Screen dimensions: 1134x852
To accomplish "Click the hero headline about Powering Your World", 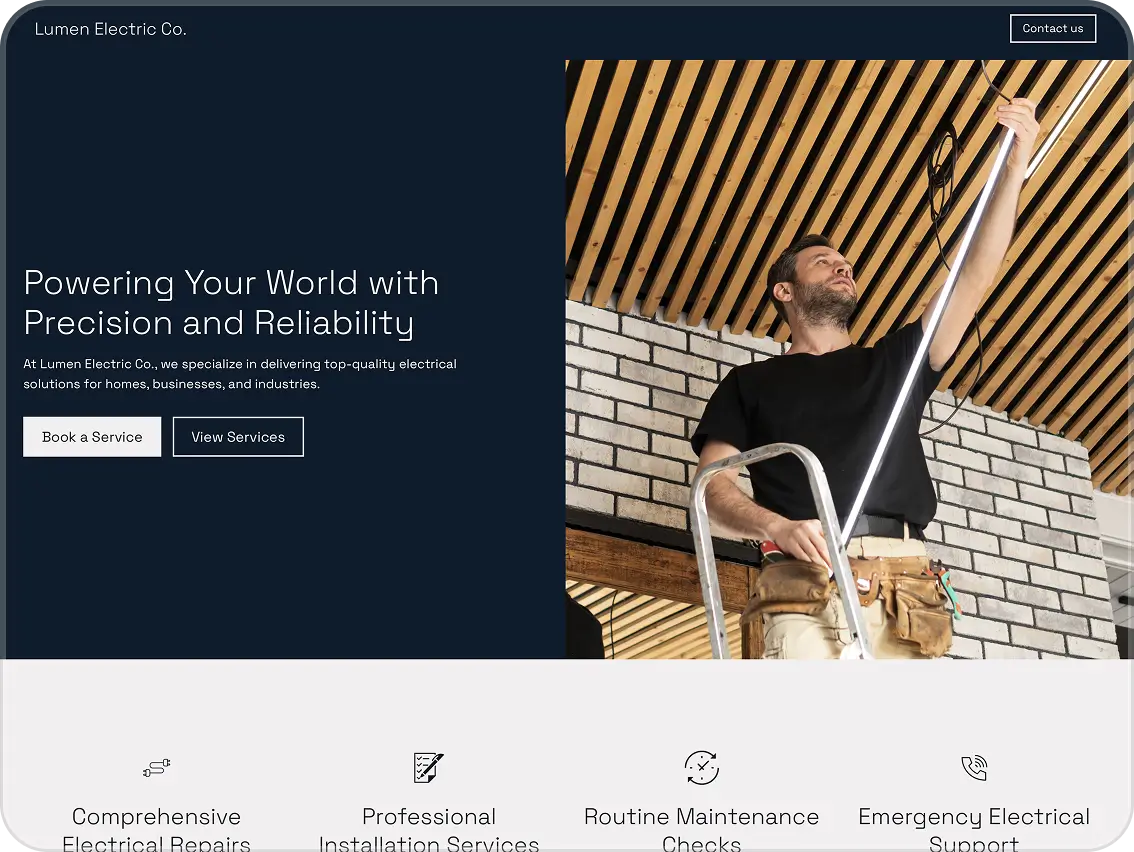I will (x=231, y=302).
